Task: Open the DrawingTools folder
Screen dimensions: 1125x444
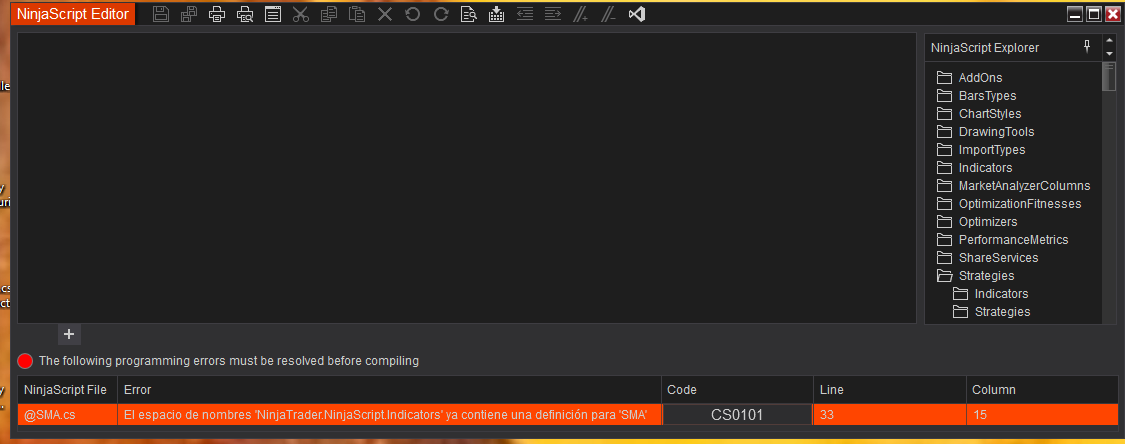Action: click(986, 132)
